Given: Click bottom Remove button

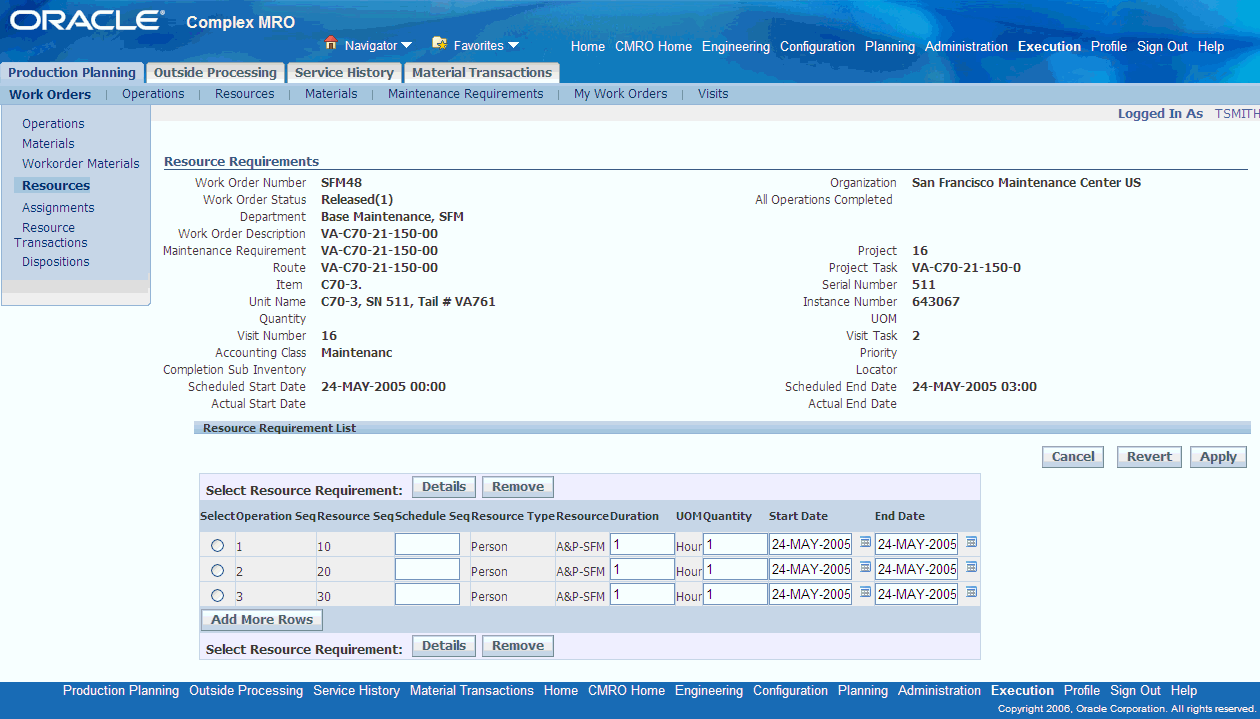Looking at the screenshot, I should click(x=518, y=646).
